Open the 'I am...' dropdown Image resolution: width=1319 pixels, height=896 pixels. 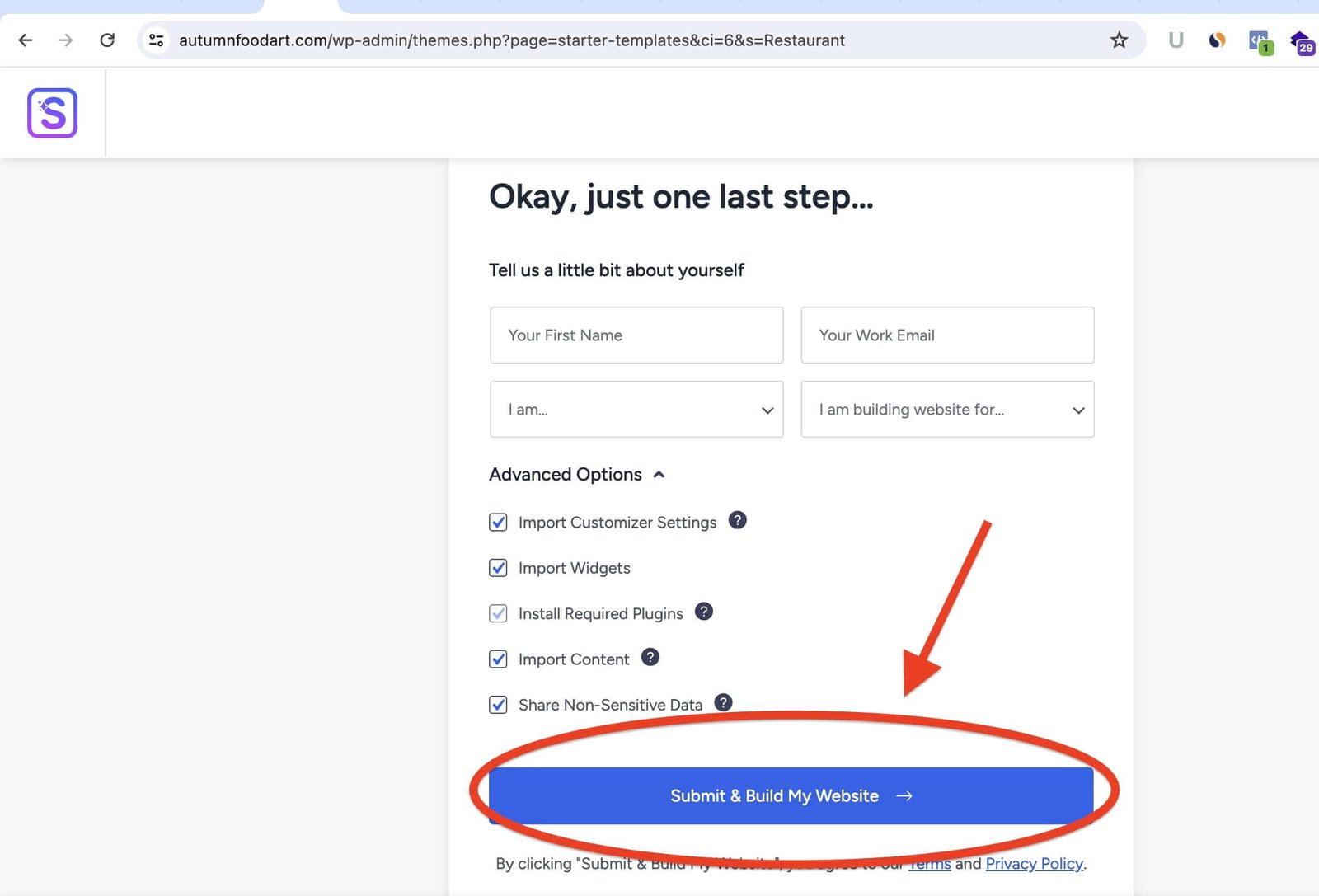tap(636, 409)
